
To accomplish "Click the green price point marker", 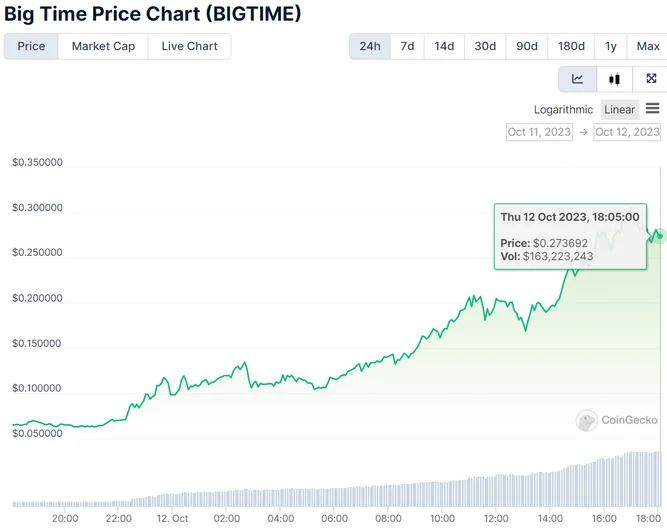I will (x=660, y=236).
